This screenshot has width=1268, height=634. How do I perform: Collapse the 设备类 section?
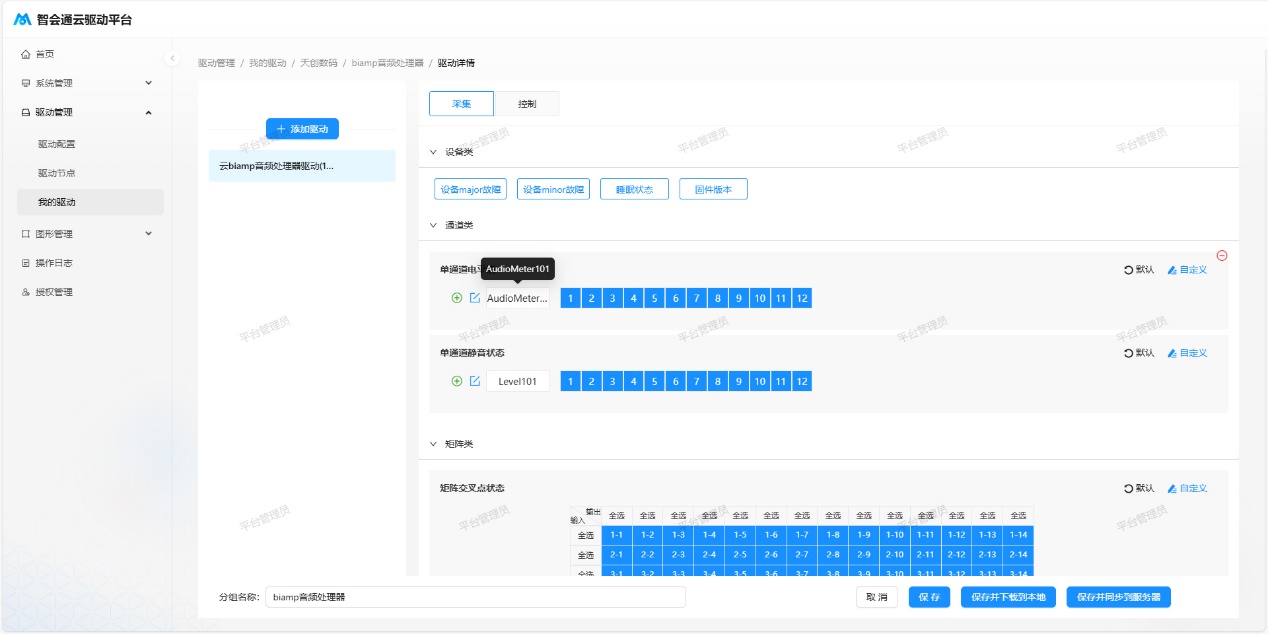pyautogui.click(x=433, y=152)
